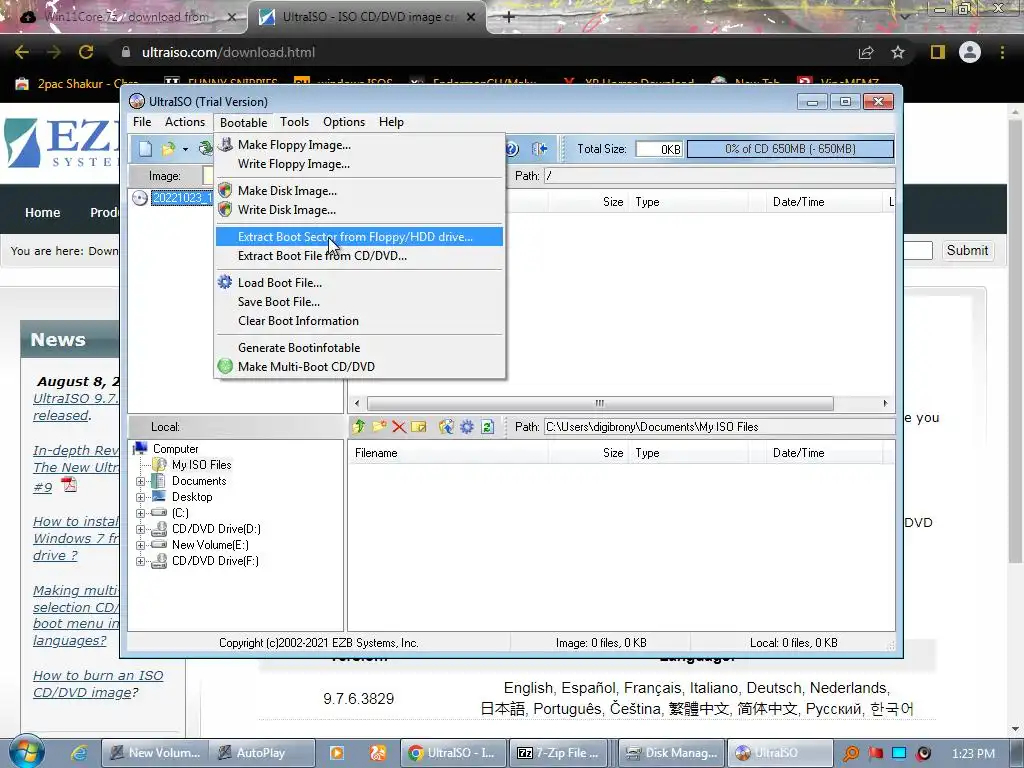Expand the Desktop tree node
The image size is (1024, 768).
coord(140,497)
